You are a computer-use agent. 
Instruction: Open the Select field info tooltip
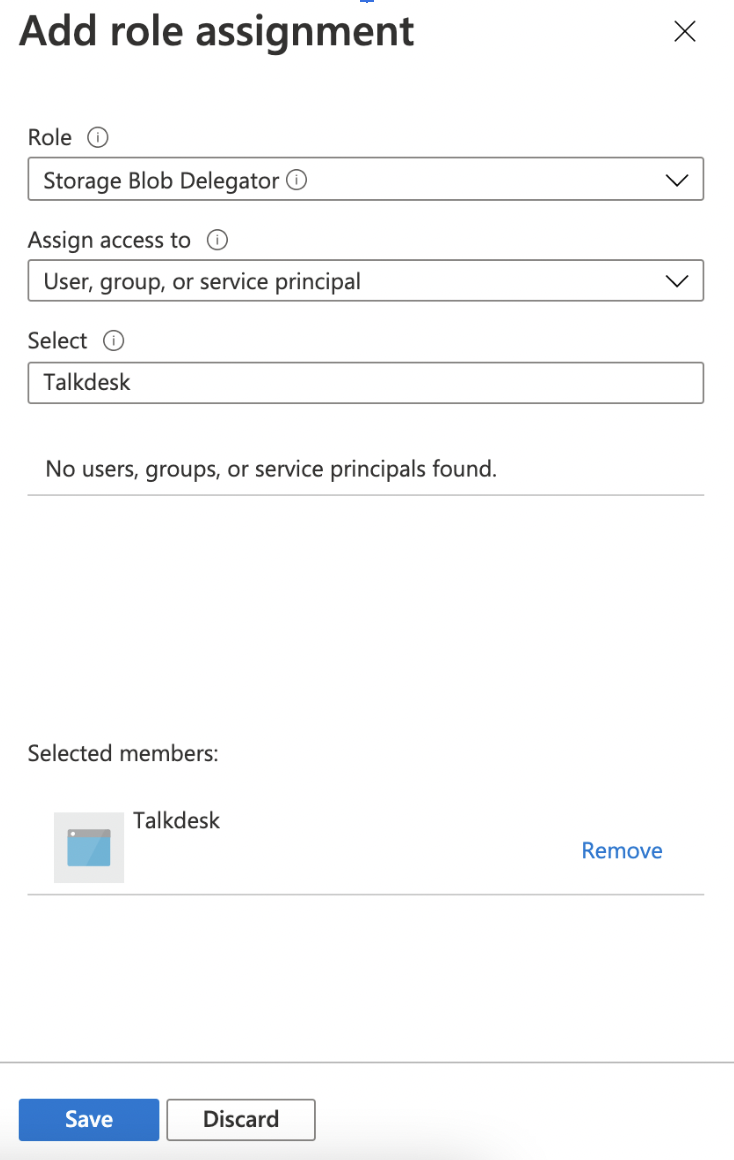pos(114,341)
